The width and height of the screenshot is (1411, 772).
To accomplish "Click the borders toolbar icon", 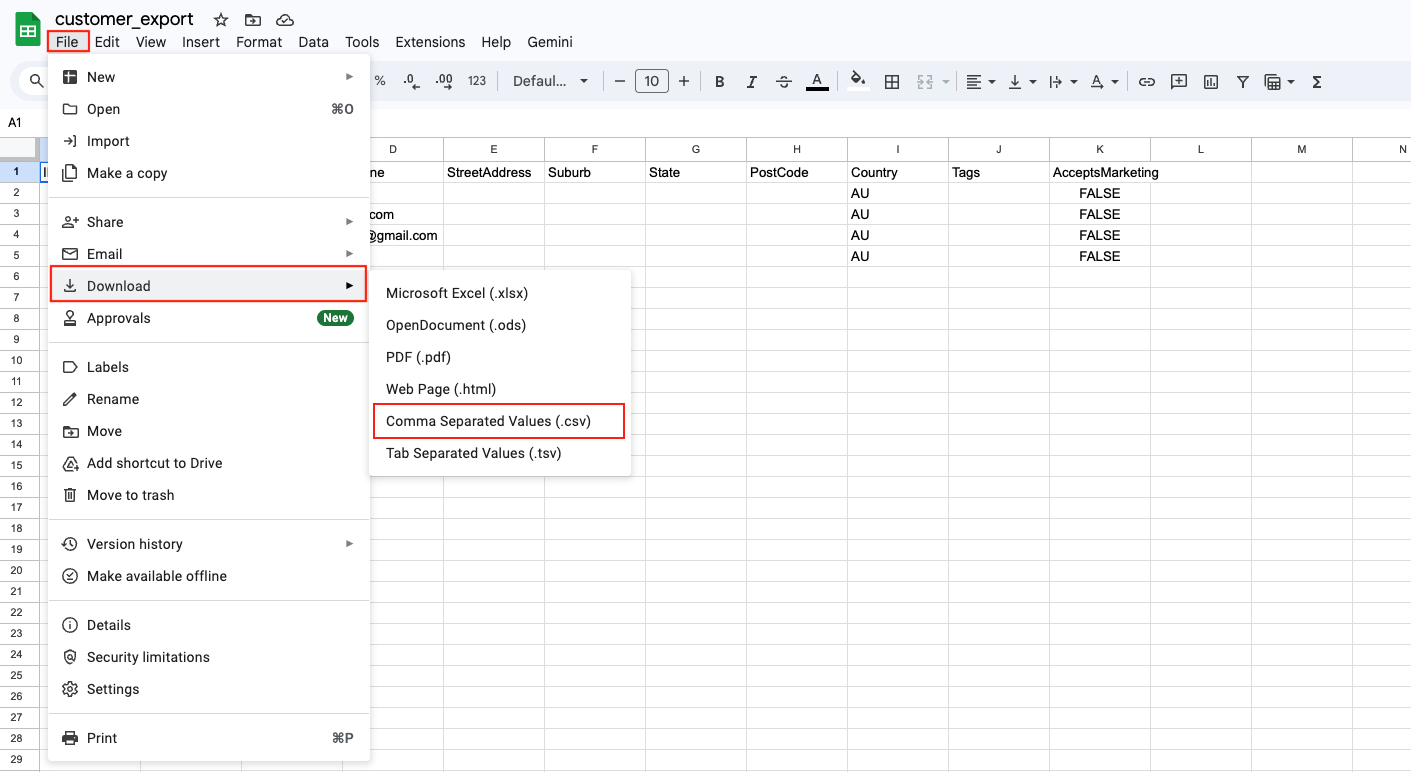I will (892, 81).
